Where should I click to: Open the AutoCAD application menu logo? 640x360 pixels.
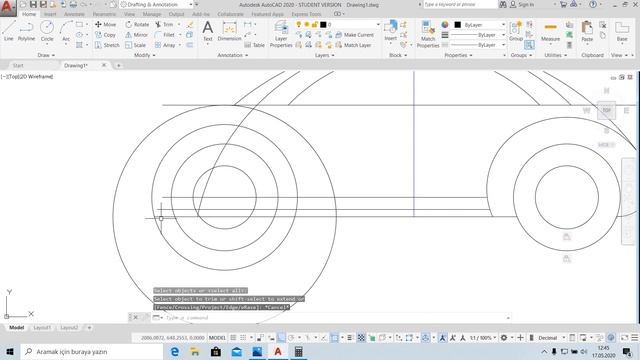tap(8, 8)
